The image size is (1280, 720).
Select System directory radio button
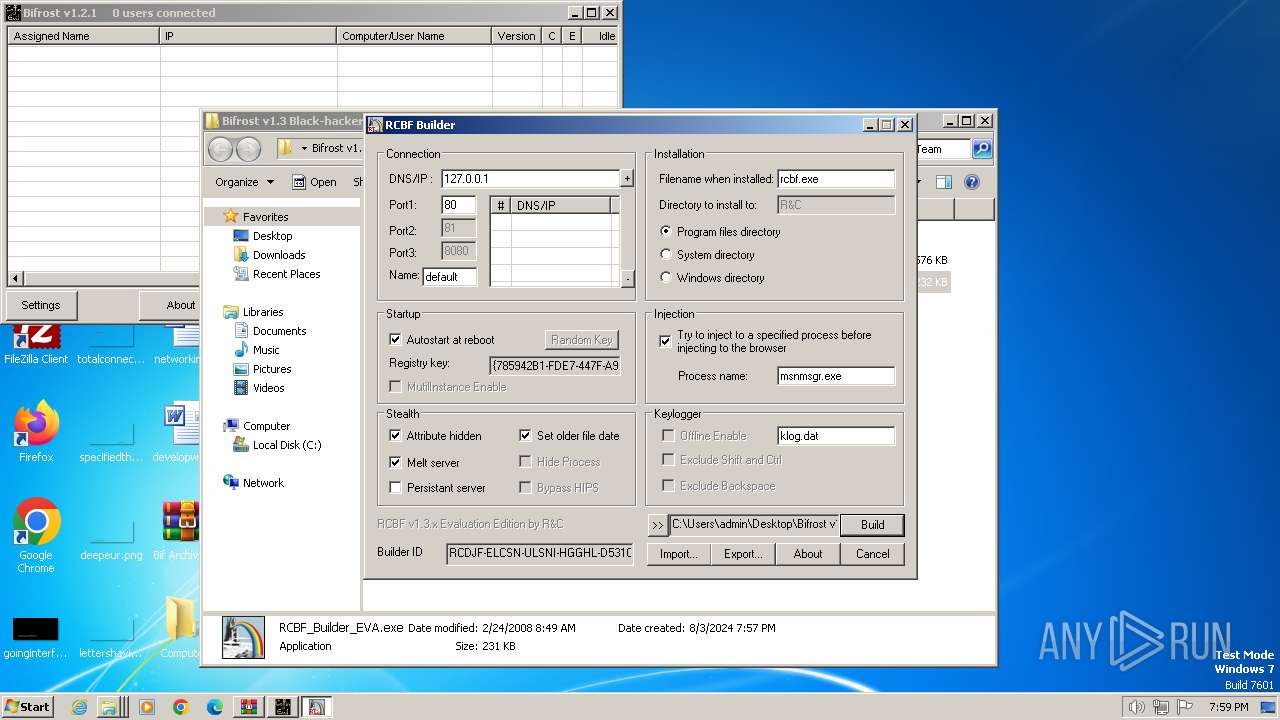[666, 255]
